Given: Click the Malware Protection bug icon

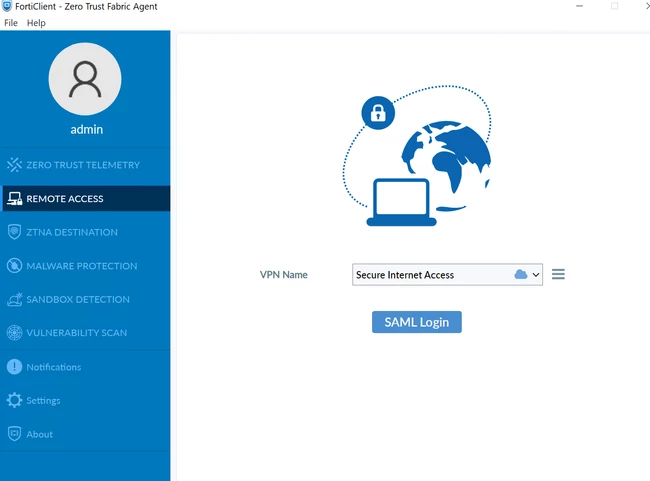Looking at the screenshot, I should (x=14, y=265).
